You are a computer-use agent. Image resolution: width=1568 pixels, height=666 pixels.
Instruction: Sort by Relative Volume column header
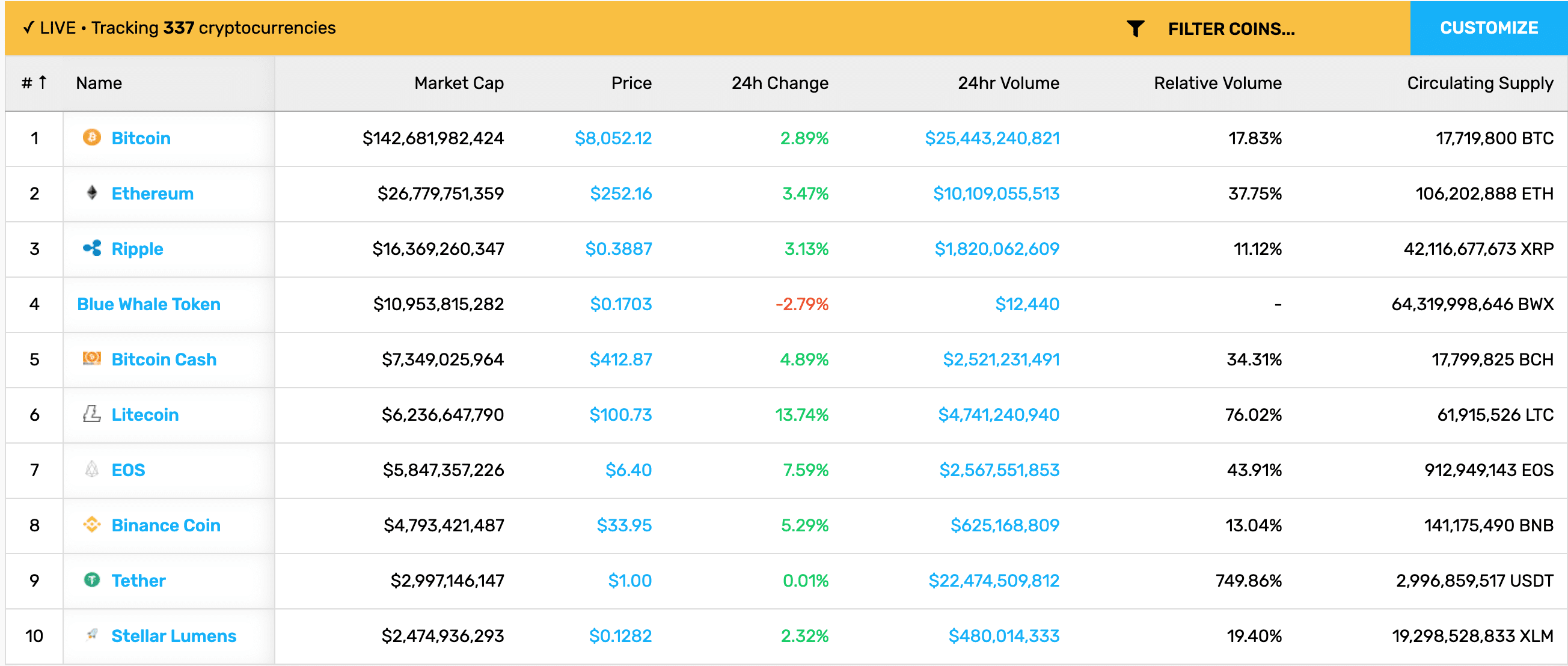point(1218,83)
